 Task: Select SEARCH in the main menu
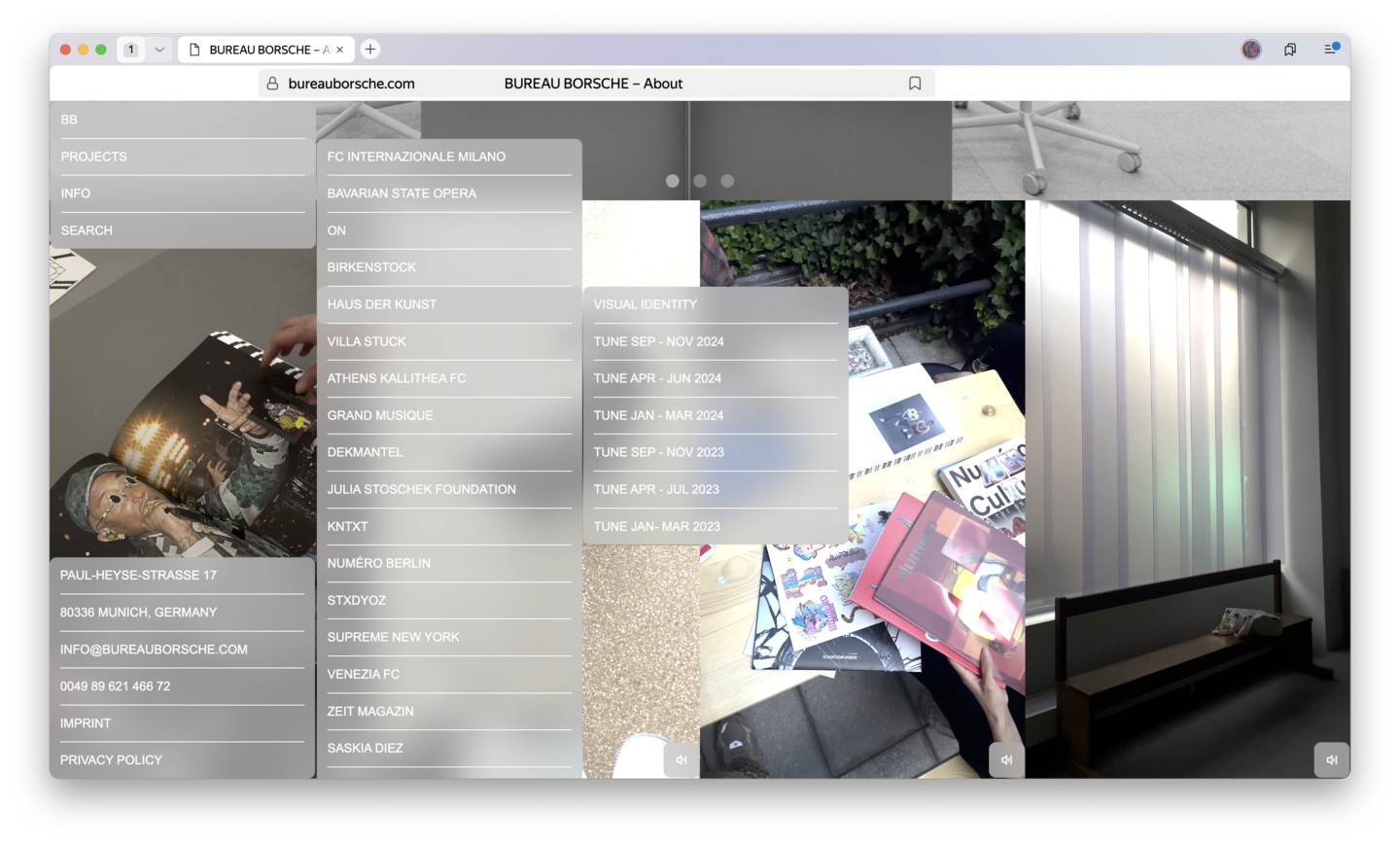(x=183, y=230)
